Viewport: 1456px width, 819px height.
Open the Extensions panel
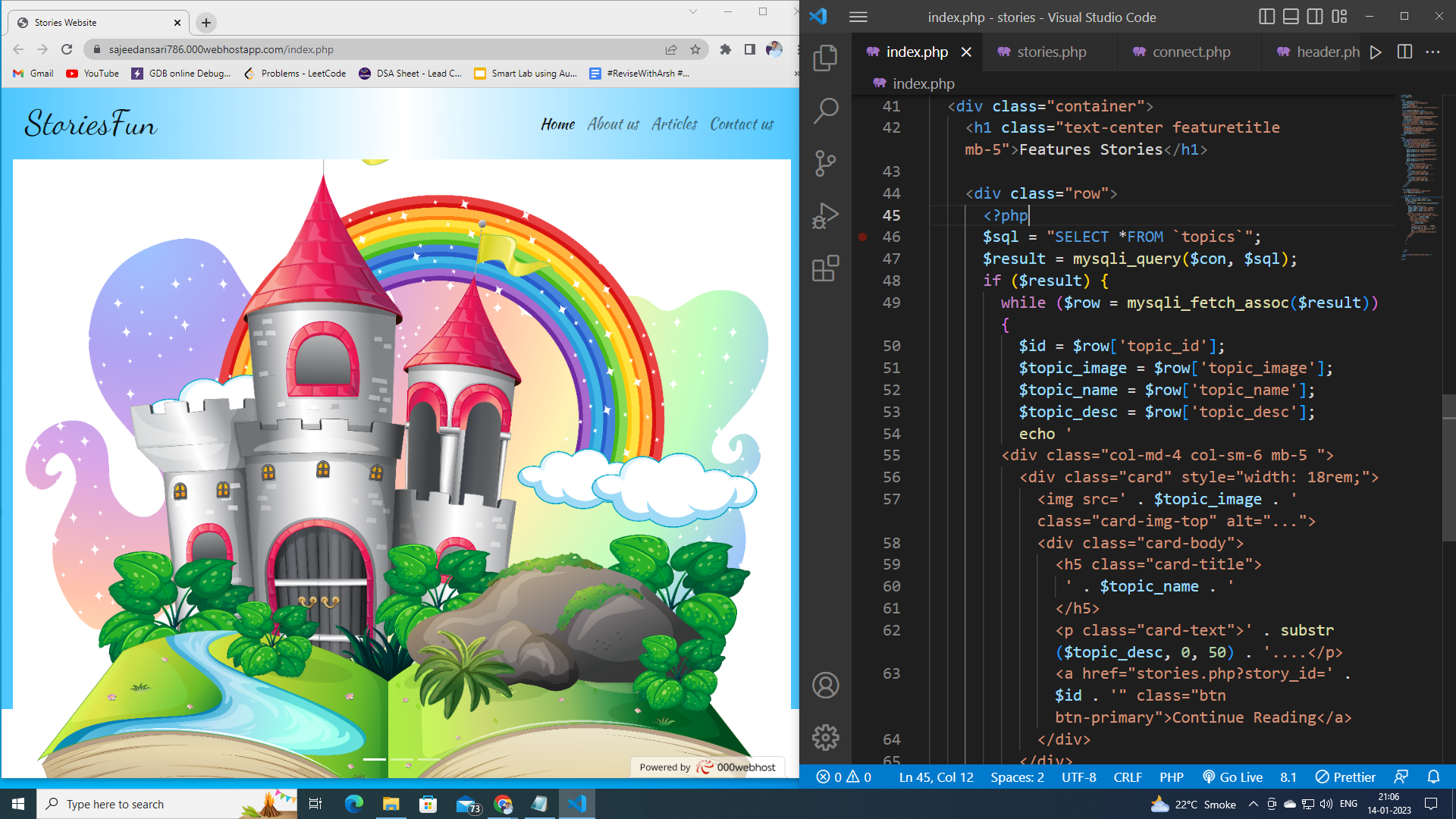824,268
